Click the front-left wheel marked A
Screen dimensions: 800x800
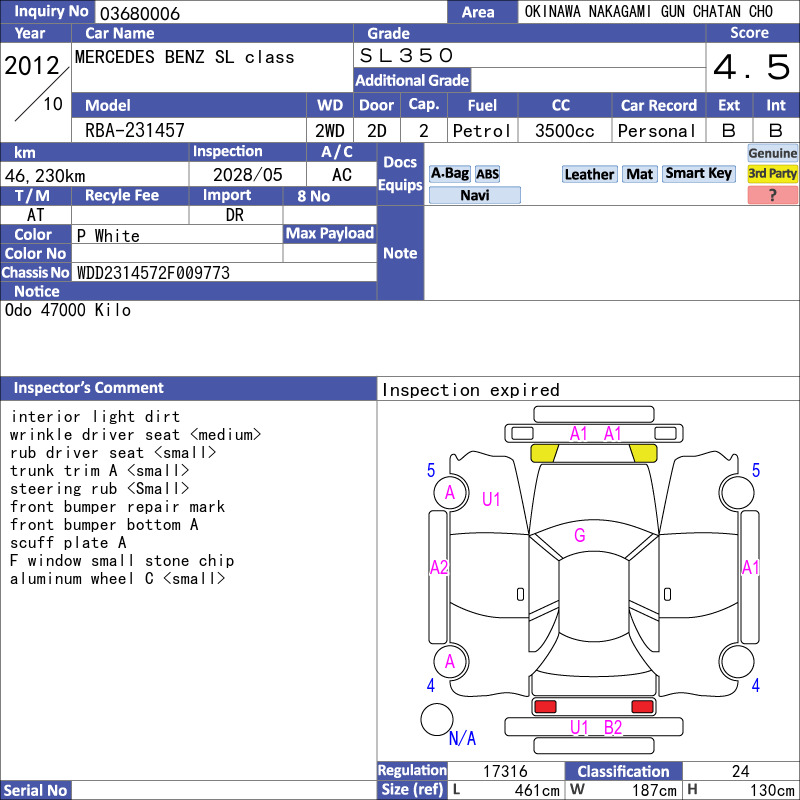click(451, 492)
